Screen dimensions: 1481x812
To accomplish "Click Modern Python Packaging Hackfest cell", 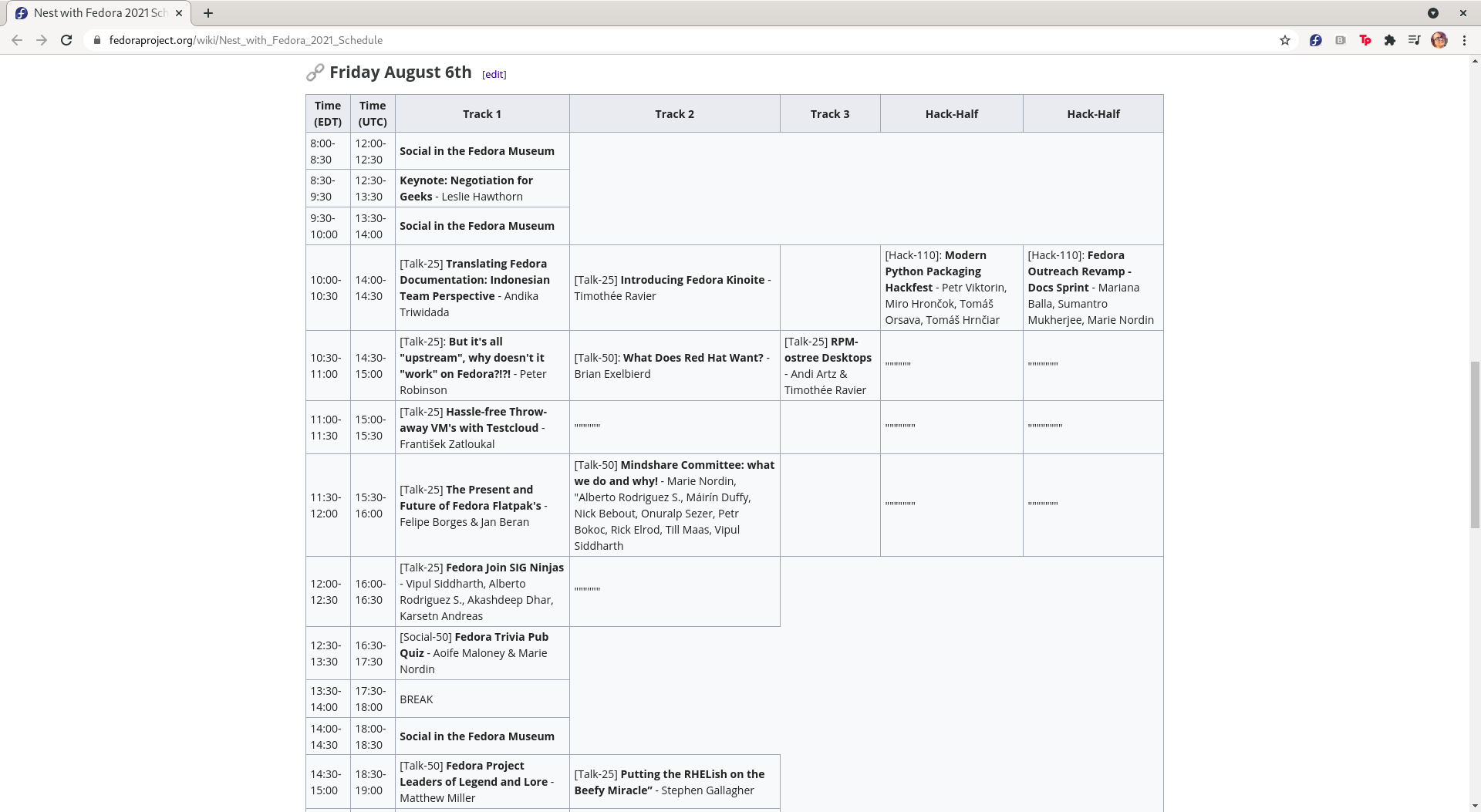I will pyautogui.click(x=951, y=288).
